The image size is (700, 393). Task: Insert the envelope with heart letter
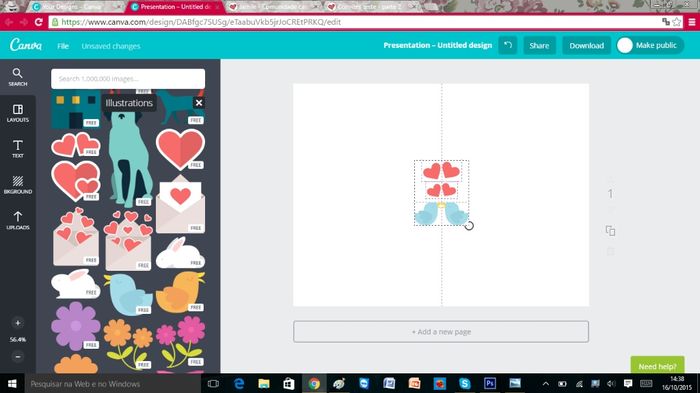click(180, 204)
